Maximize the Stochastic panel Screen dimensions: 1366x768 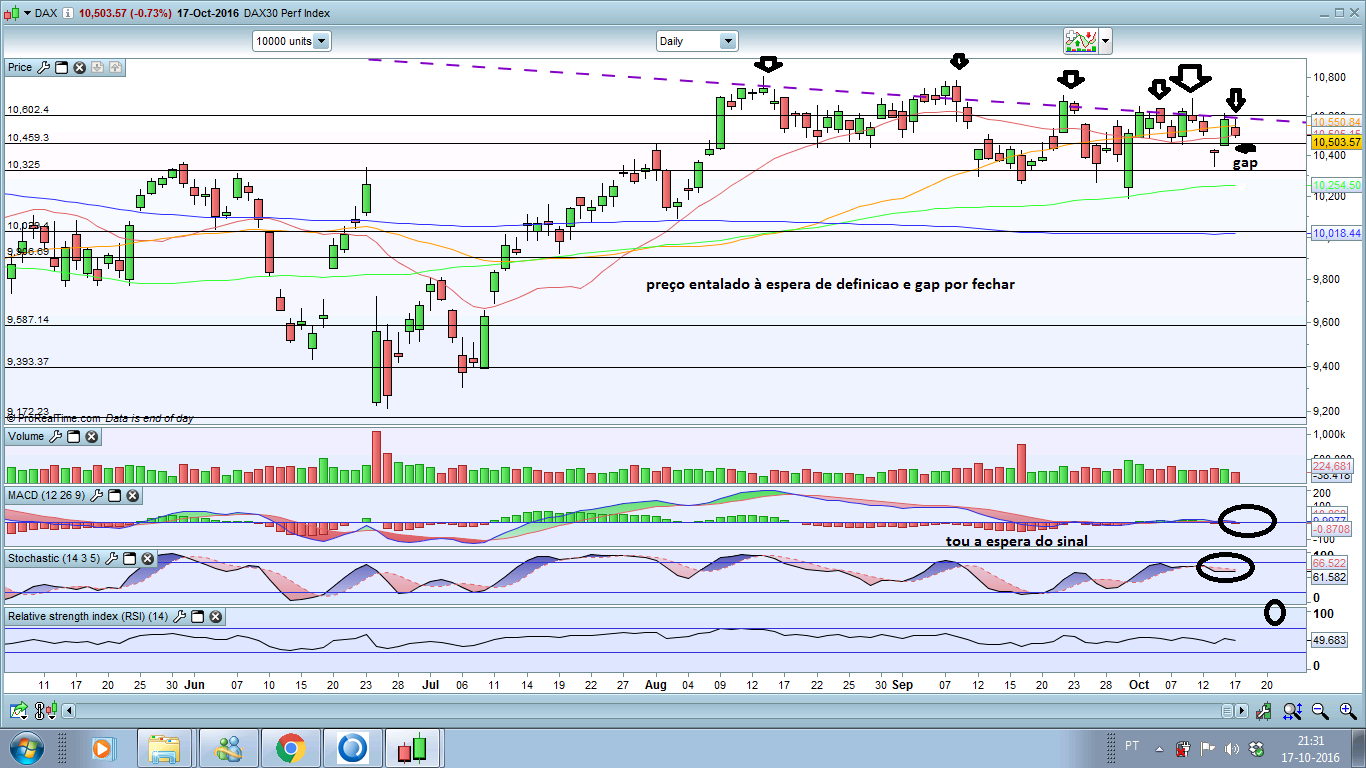pyautogui.click(x=130, y=557)
